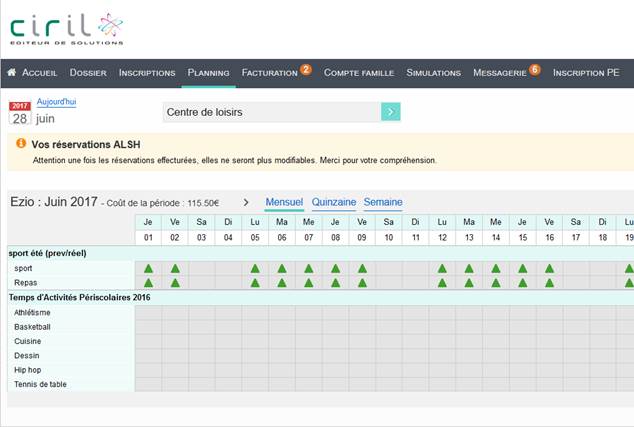Click the Messagerie notification badge

(535, 69)
